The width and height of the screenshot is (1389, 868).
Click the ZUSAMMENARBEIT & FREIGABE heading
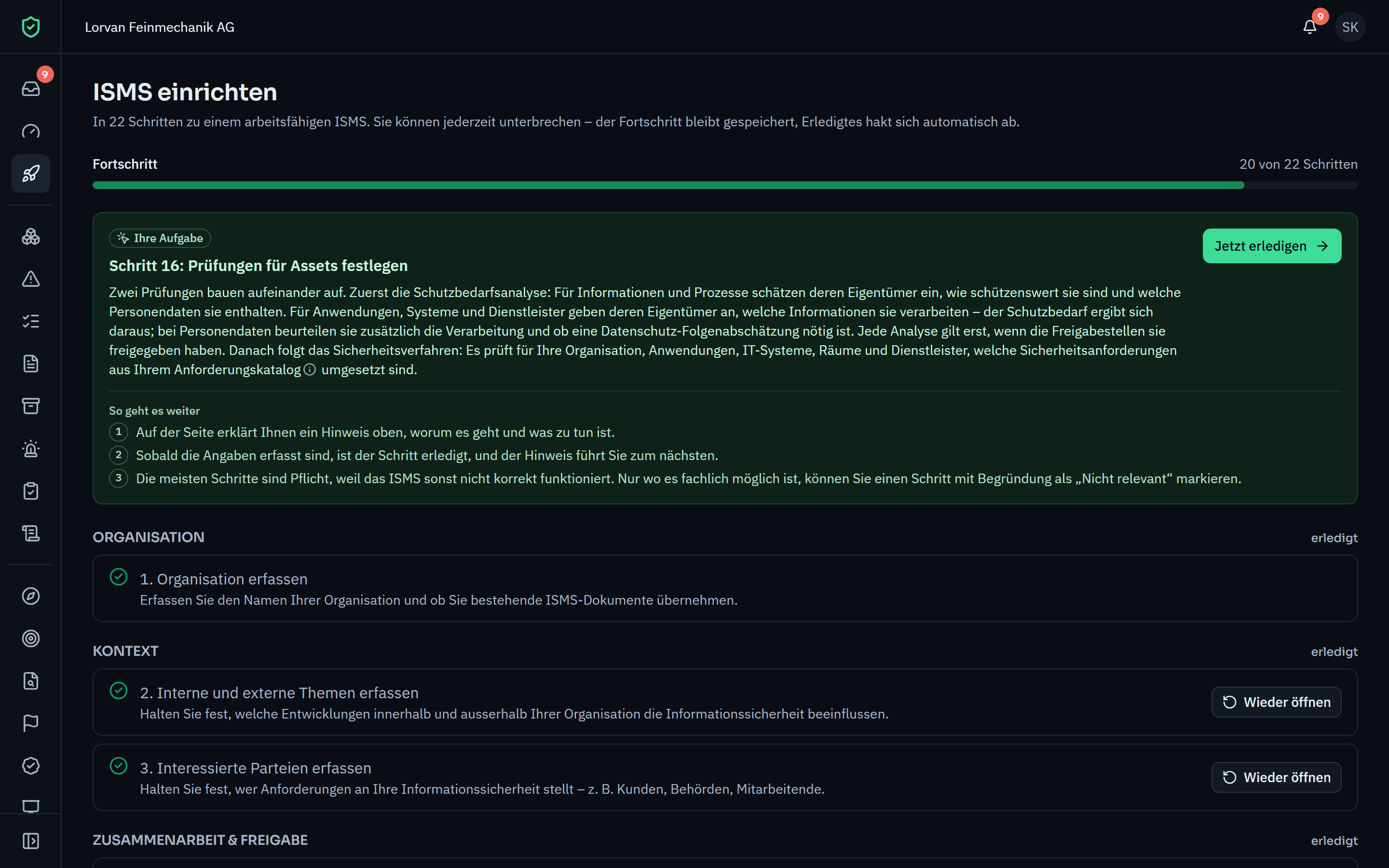pyautogui.click(x=200, y=841)
